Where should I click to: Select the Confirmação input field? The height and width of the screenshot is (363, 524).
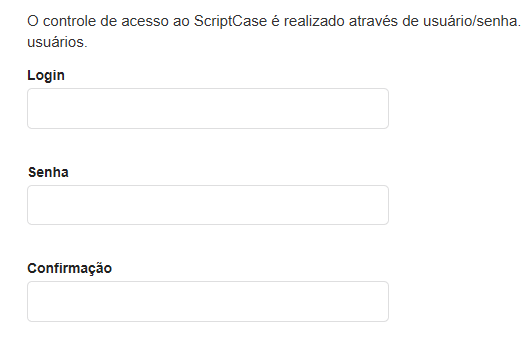[208, 301]
